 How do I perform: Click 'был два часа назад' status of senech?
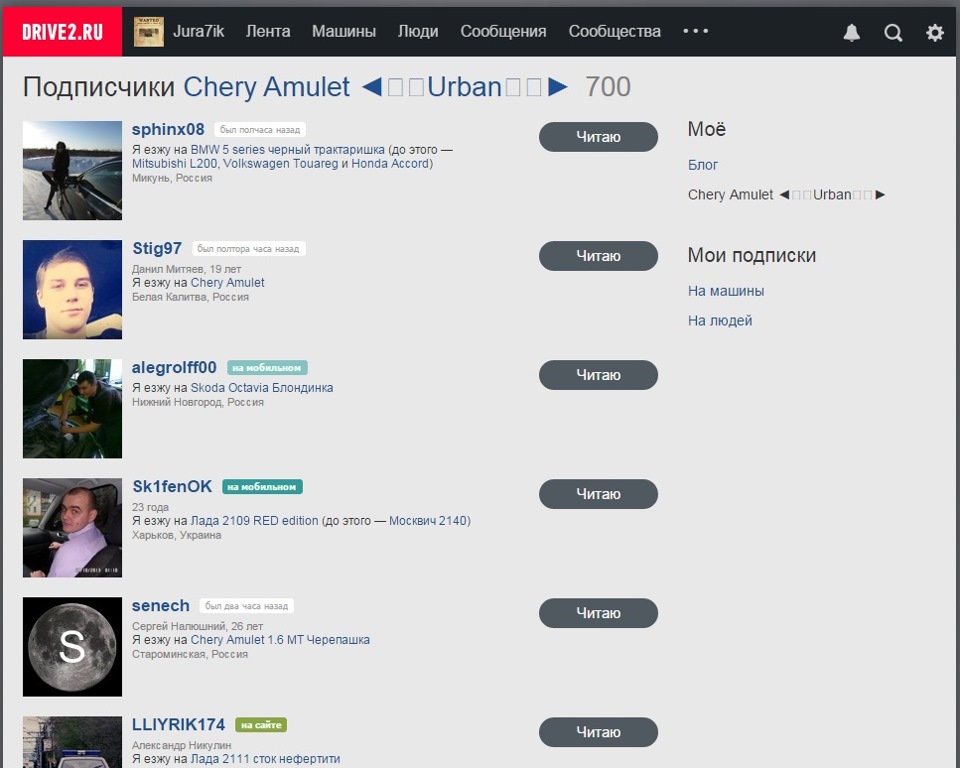coord(247,606)
